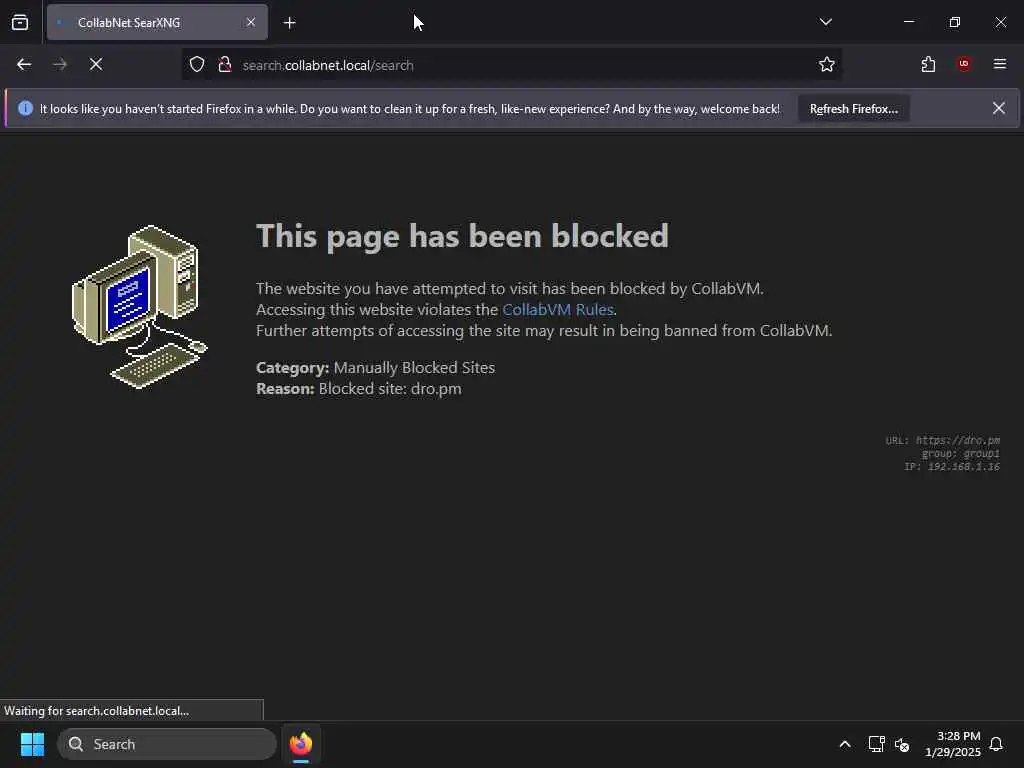
Task: Open a new tab with plus button
Action: pos(290,23)
